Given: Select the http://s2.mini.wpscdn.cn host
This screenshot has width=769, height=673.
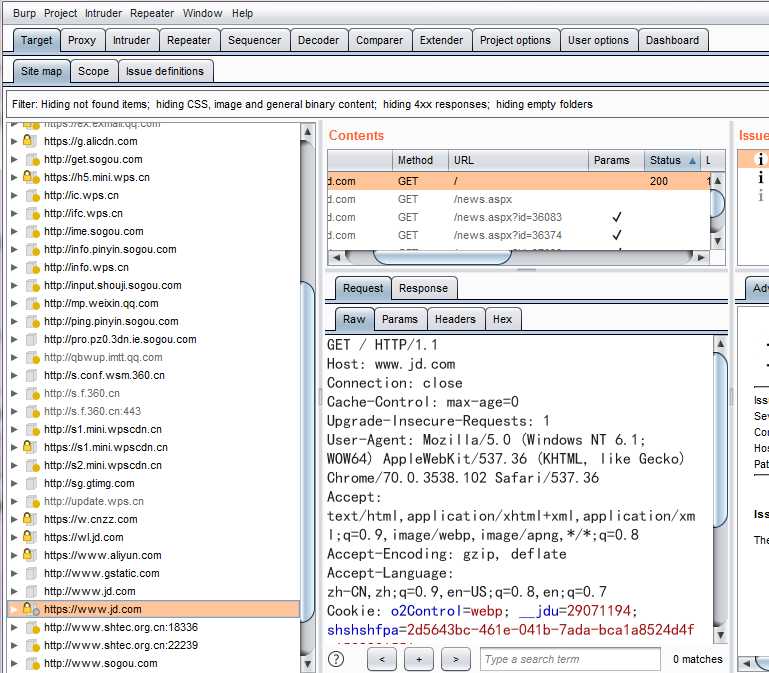Looking at the screenshot, I should coord(103,465).
